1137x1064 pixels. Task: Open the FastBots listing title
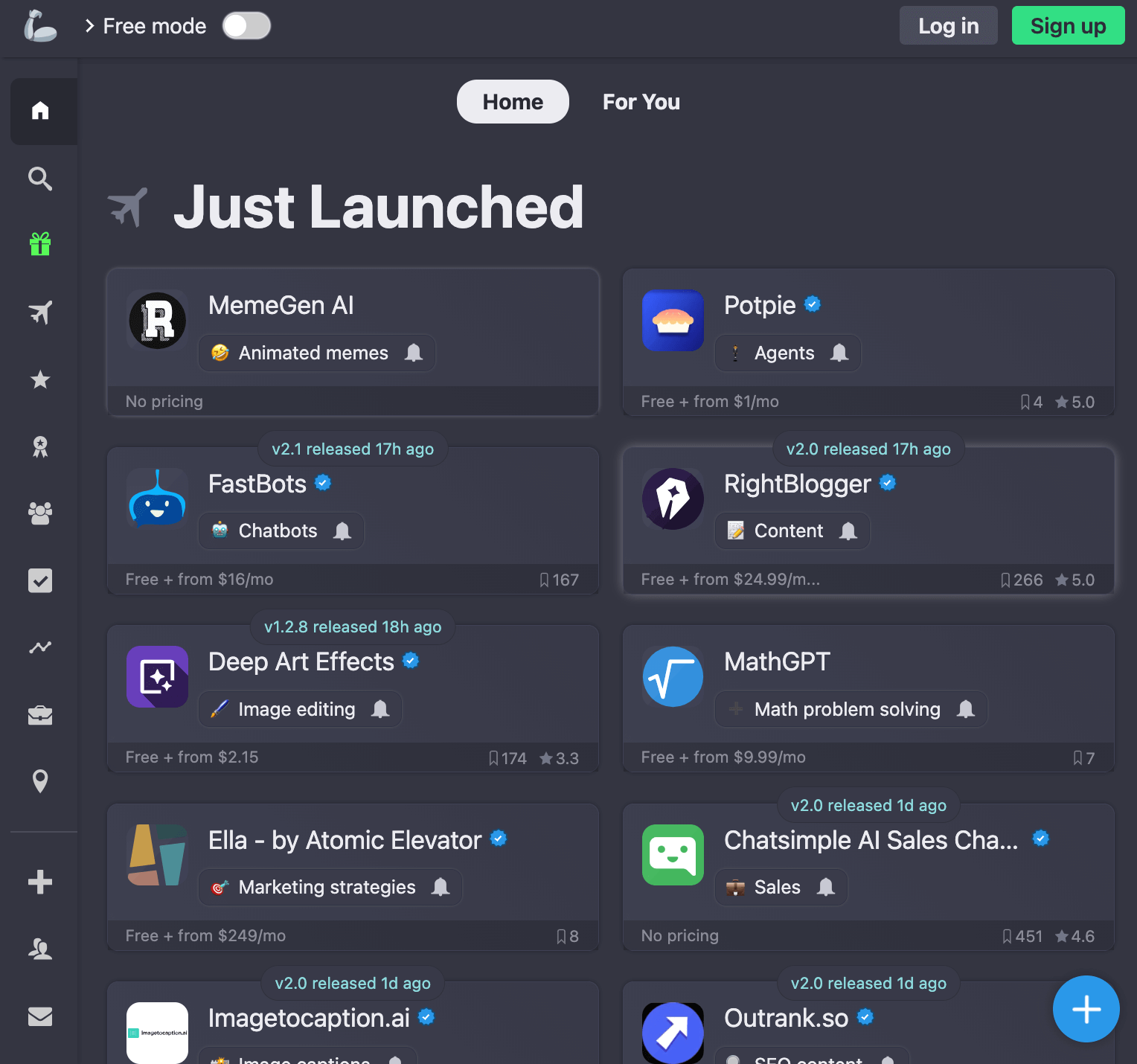coord(257,484)
